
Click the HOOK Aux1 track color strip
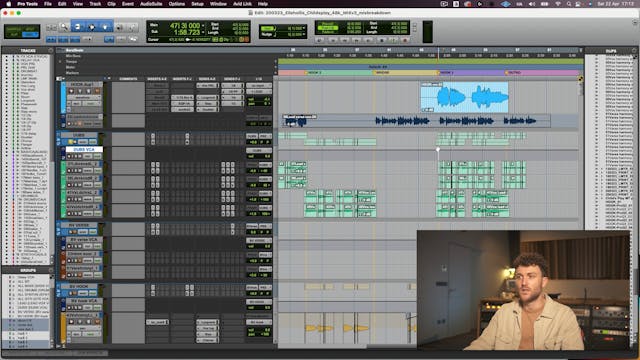point(63,98)
